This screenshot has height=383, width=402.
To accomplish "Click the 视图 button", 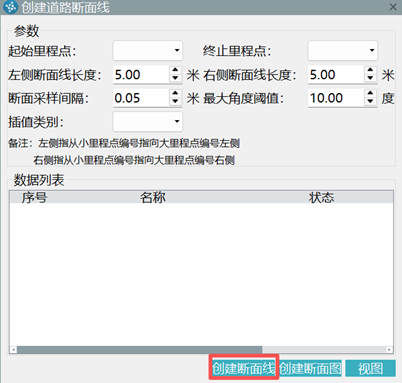I will (x=370, y=368).
